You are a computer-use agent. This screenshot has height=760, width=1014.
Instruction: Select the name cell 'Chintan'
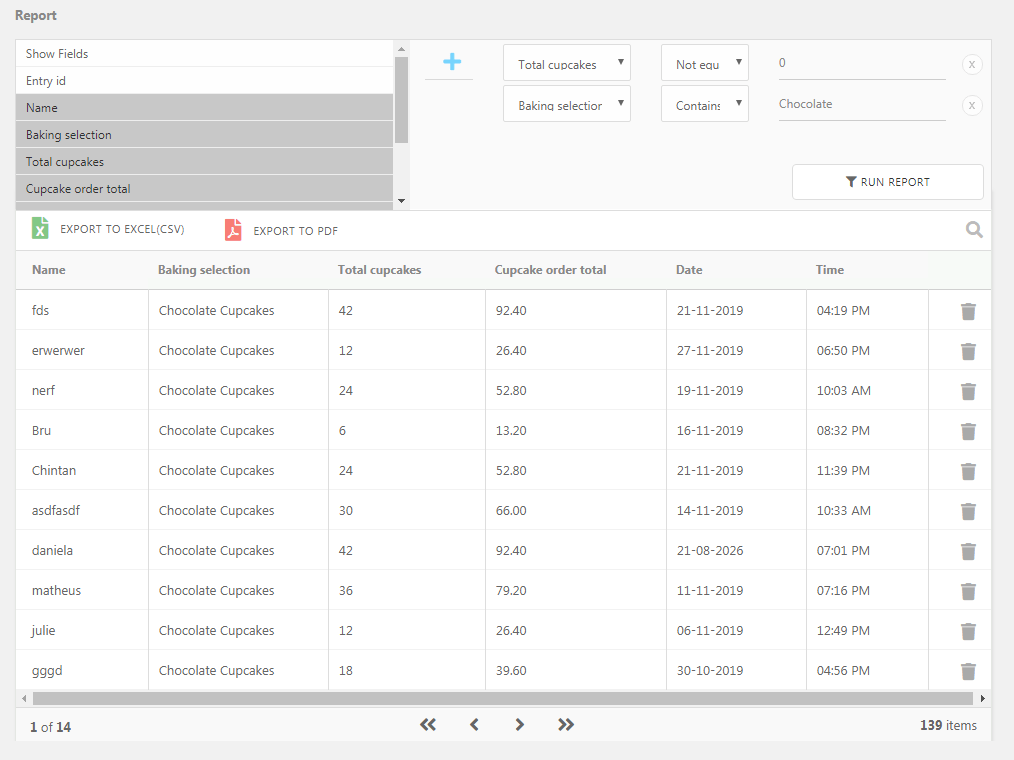pos(54,470)
